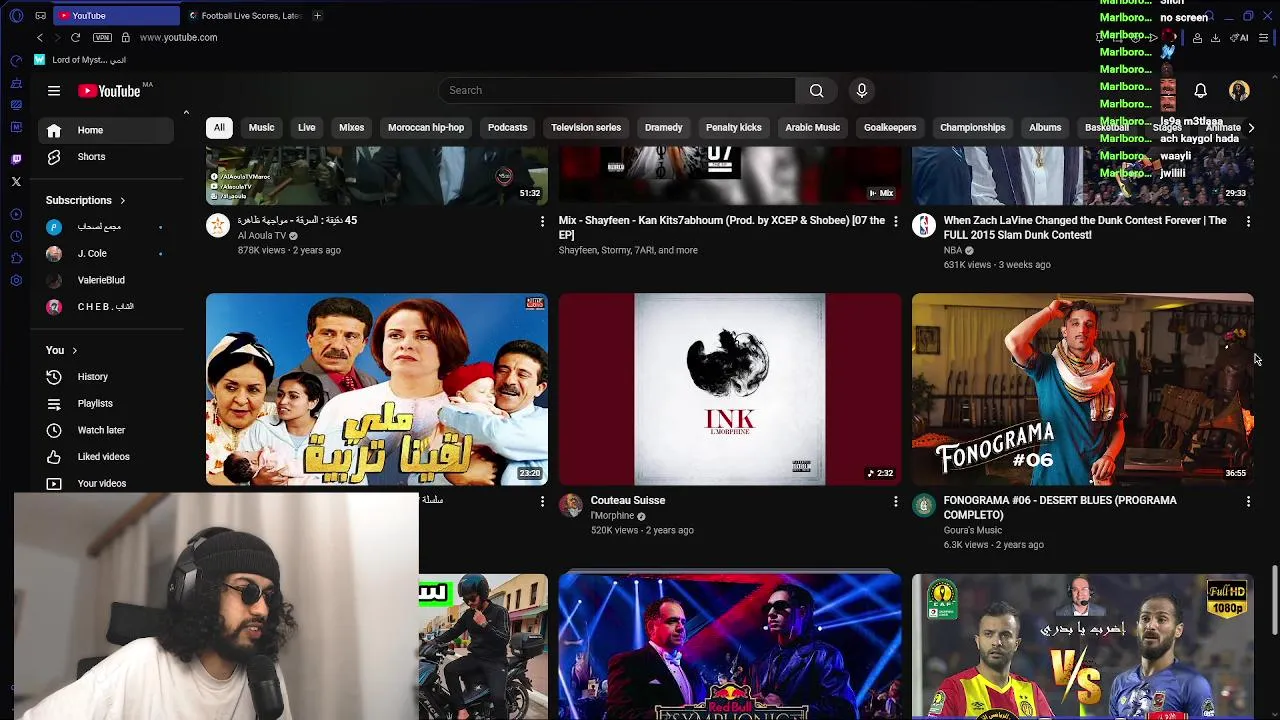Screen dimensions: 1280x720
Task: Select the All filter chip
Action: coord(219,128)
